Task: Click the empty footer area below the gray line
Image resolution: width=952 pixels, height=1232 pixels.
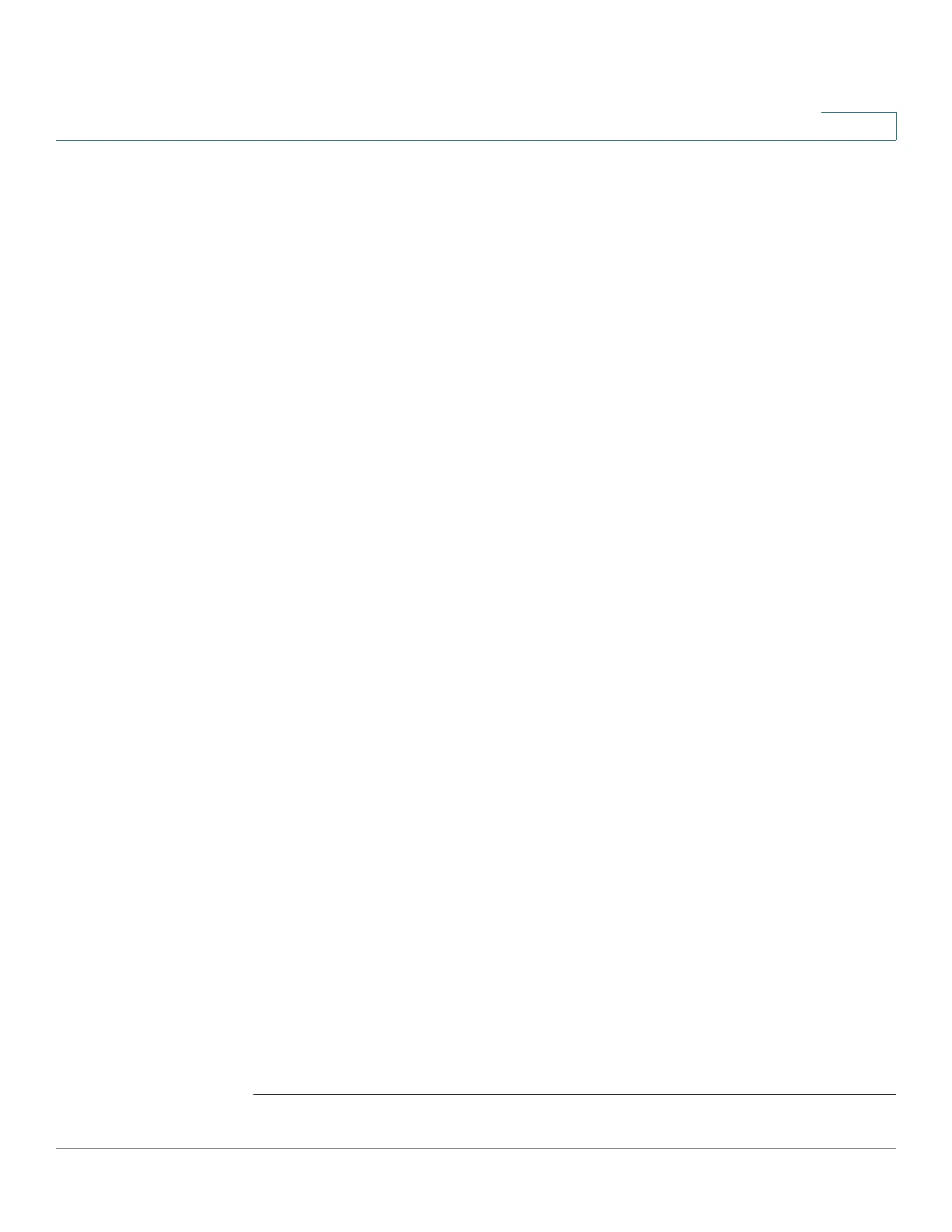Action: click(476, 1190)
